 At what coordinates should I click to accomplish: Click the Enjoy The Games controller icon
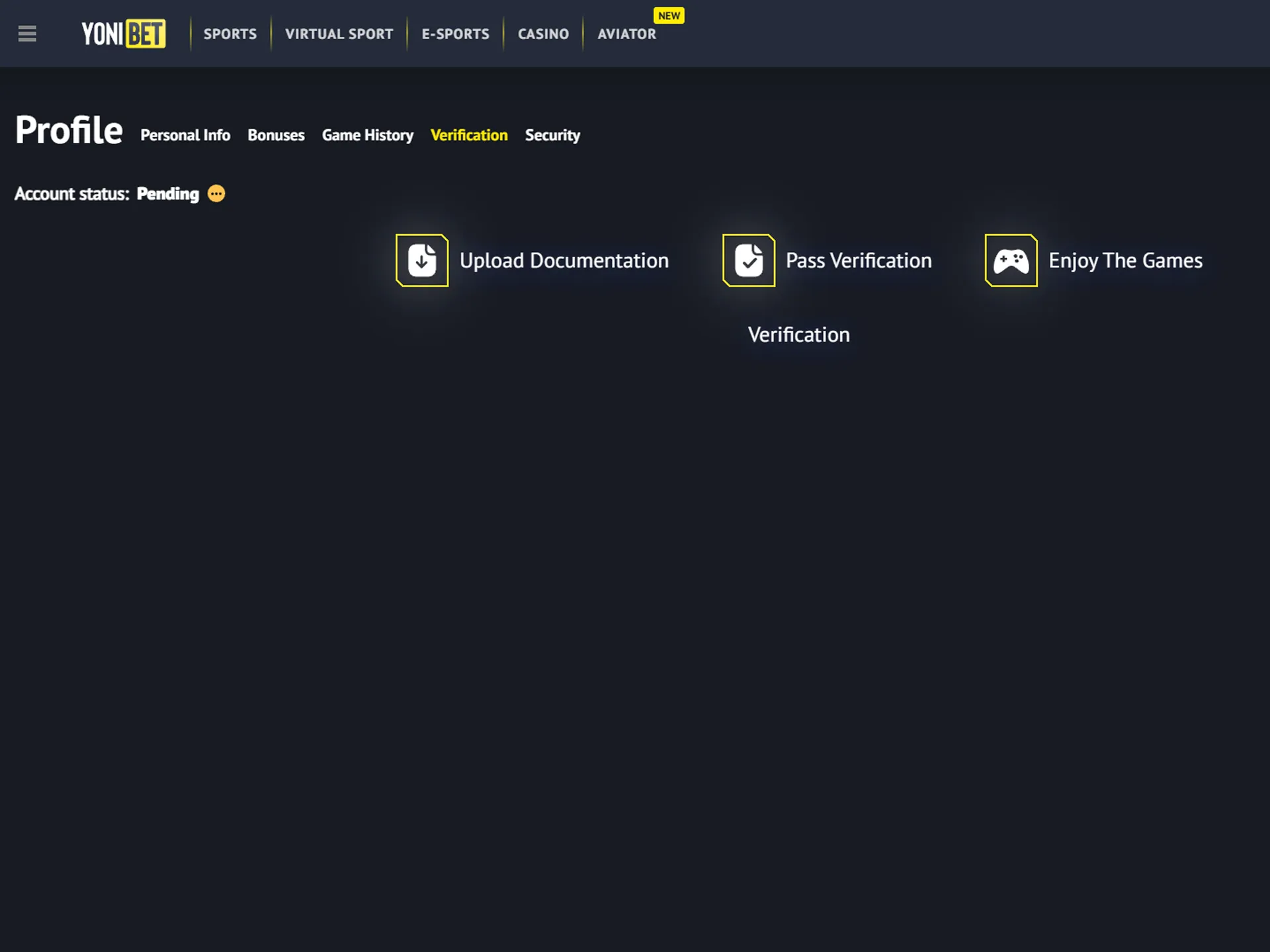point(1011,259)
